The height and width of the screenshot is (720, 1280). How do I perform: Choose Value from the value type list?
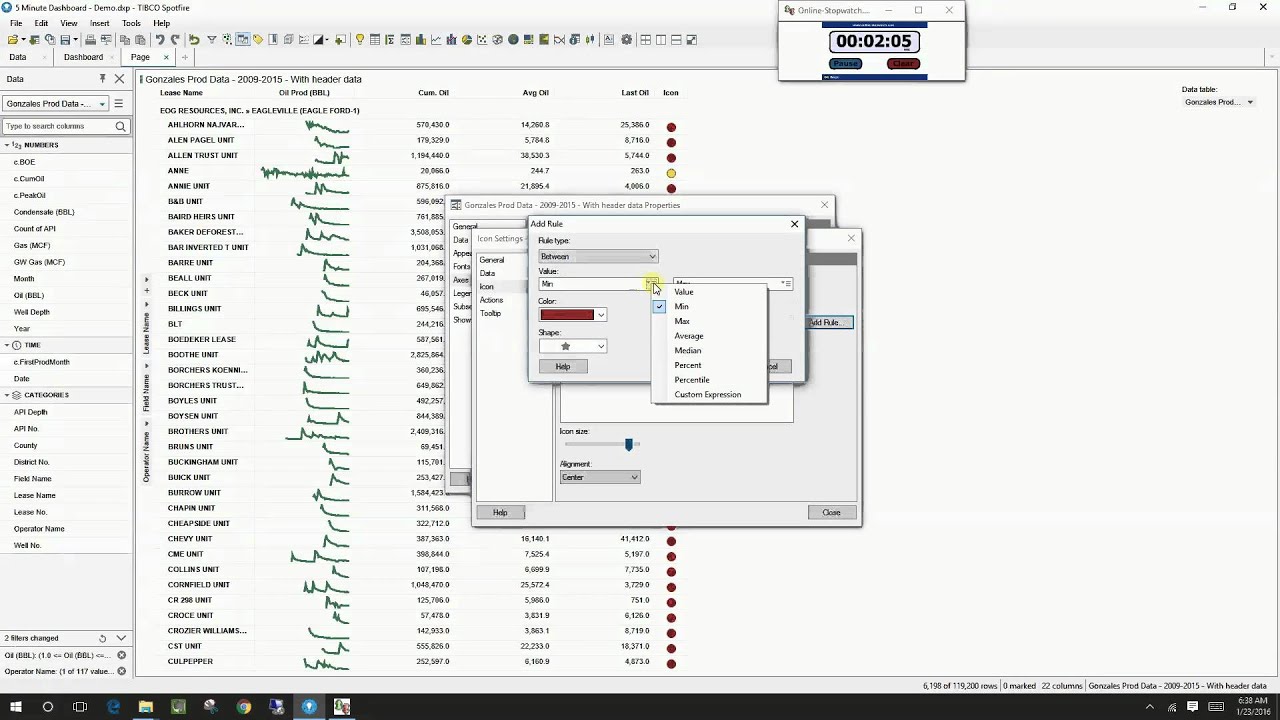click(x=710, y=292)
